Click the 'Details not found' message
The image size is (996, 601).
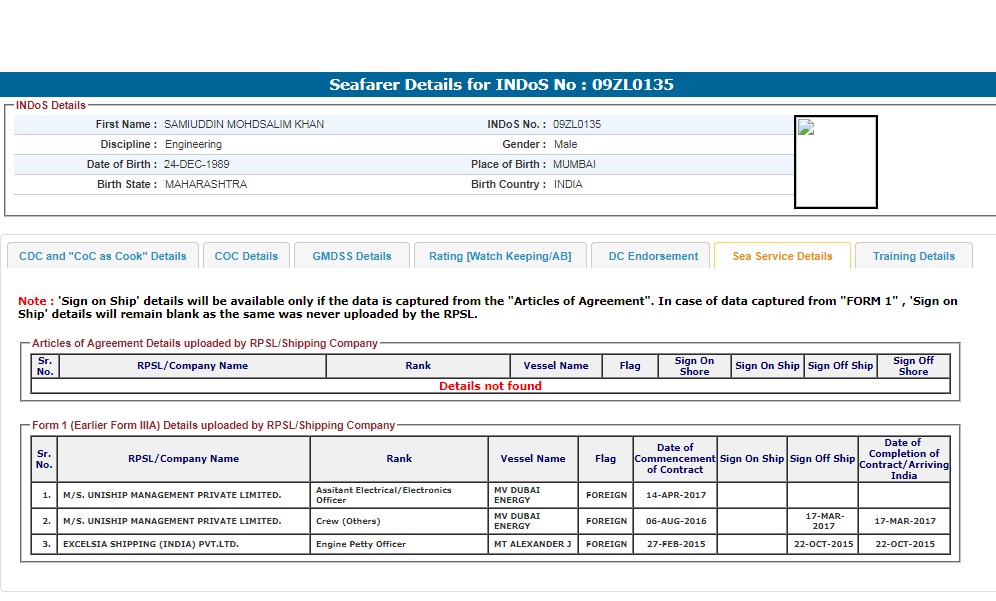(x=490, y=386)
